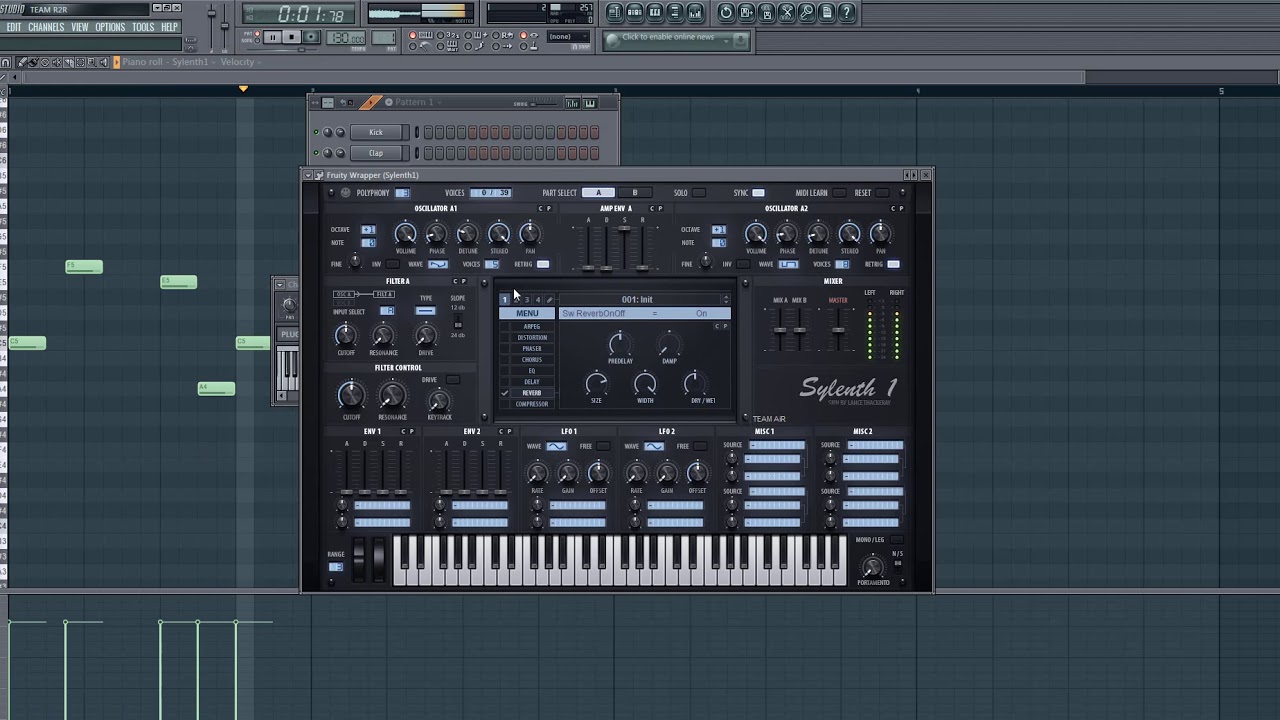Toggle the MIDI Learn switch
This screenshot has height=720, width=1280.
pyautogui.click(x=838, y=193)
